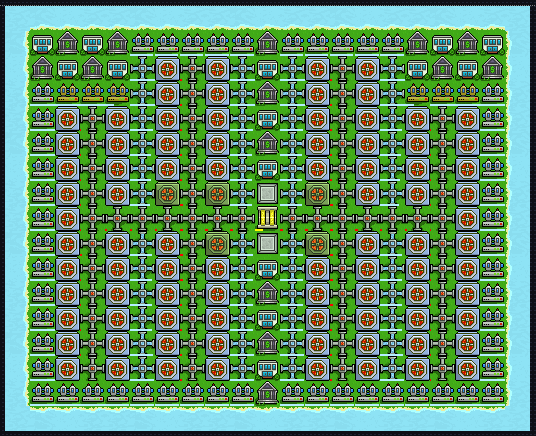Image resolution: width=536 pixels, height=436 pixels.
Task: Click the bank at far left of second row
Action: (42, 68)
